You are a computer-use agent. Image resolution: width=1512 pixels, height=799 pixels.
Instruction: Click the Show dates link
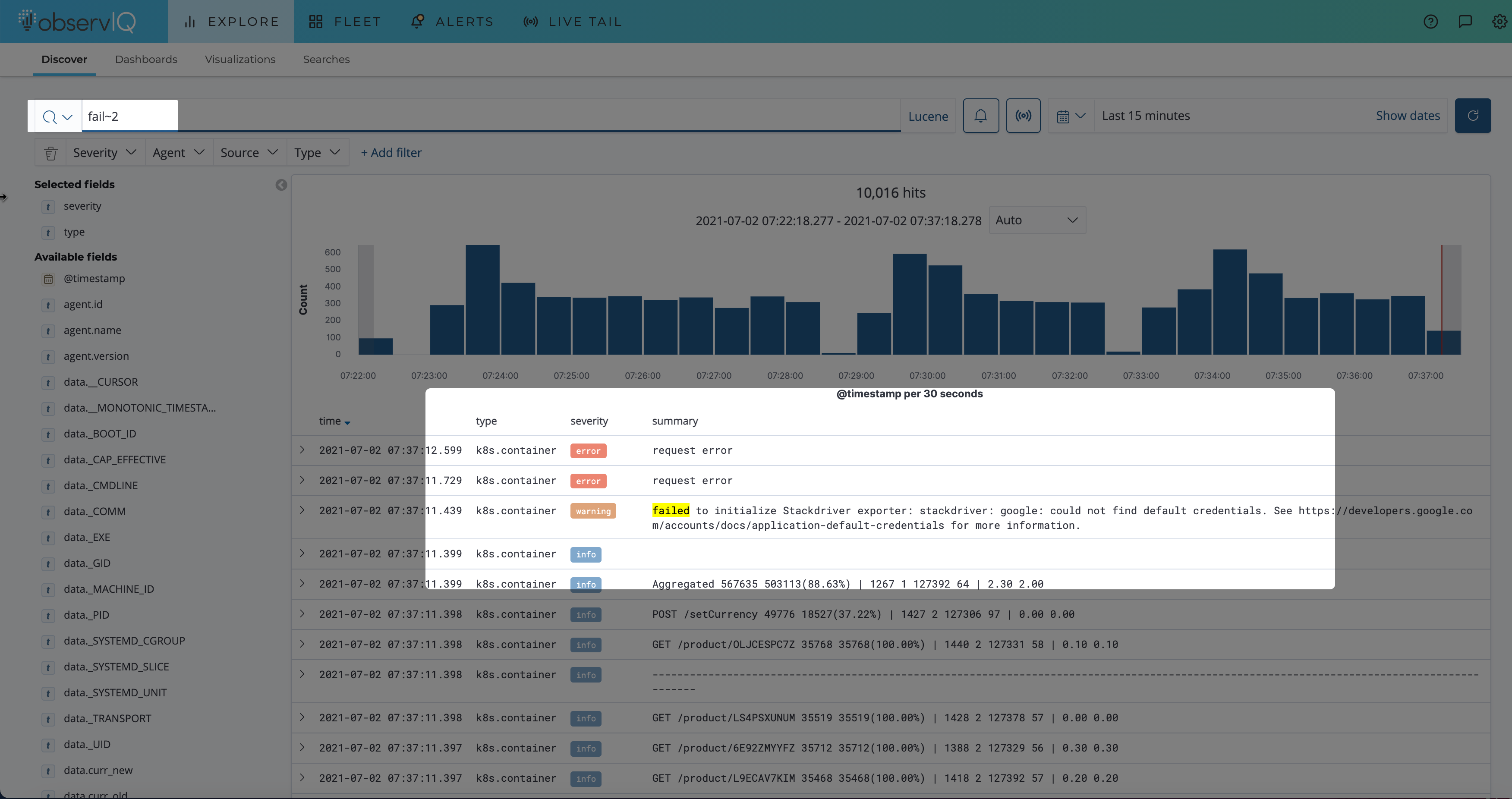pyautogui.click(x=1408, y=116)
